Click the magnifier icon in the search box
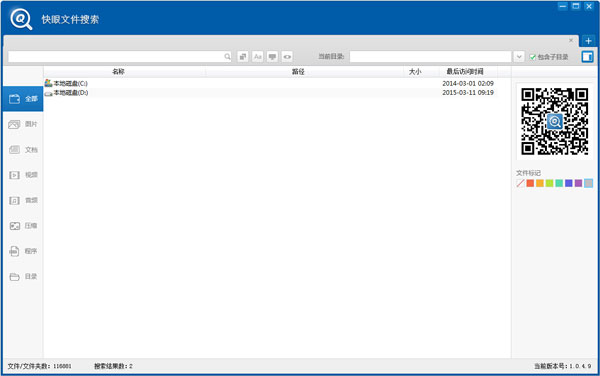 [x=227, y=57]
